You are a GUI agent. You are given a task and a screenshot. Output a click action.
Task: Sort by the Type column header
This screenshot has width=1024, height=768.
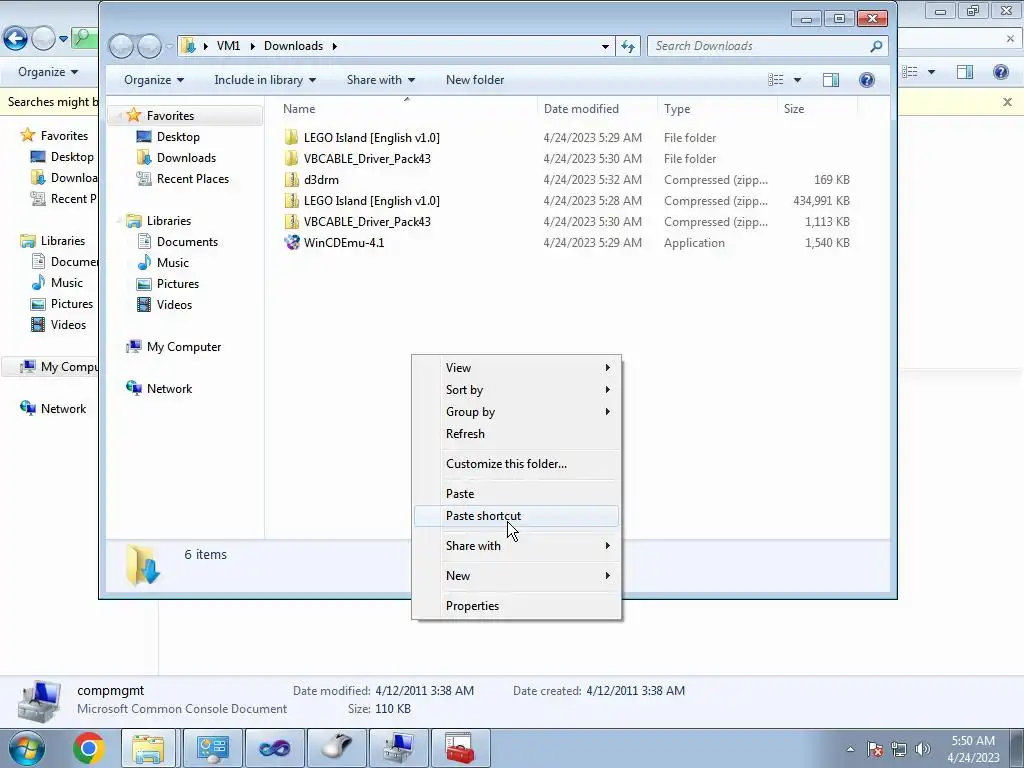tap(717, 109)
